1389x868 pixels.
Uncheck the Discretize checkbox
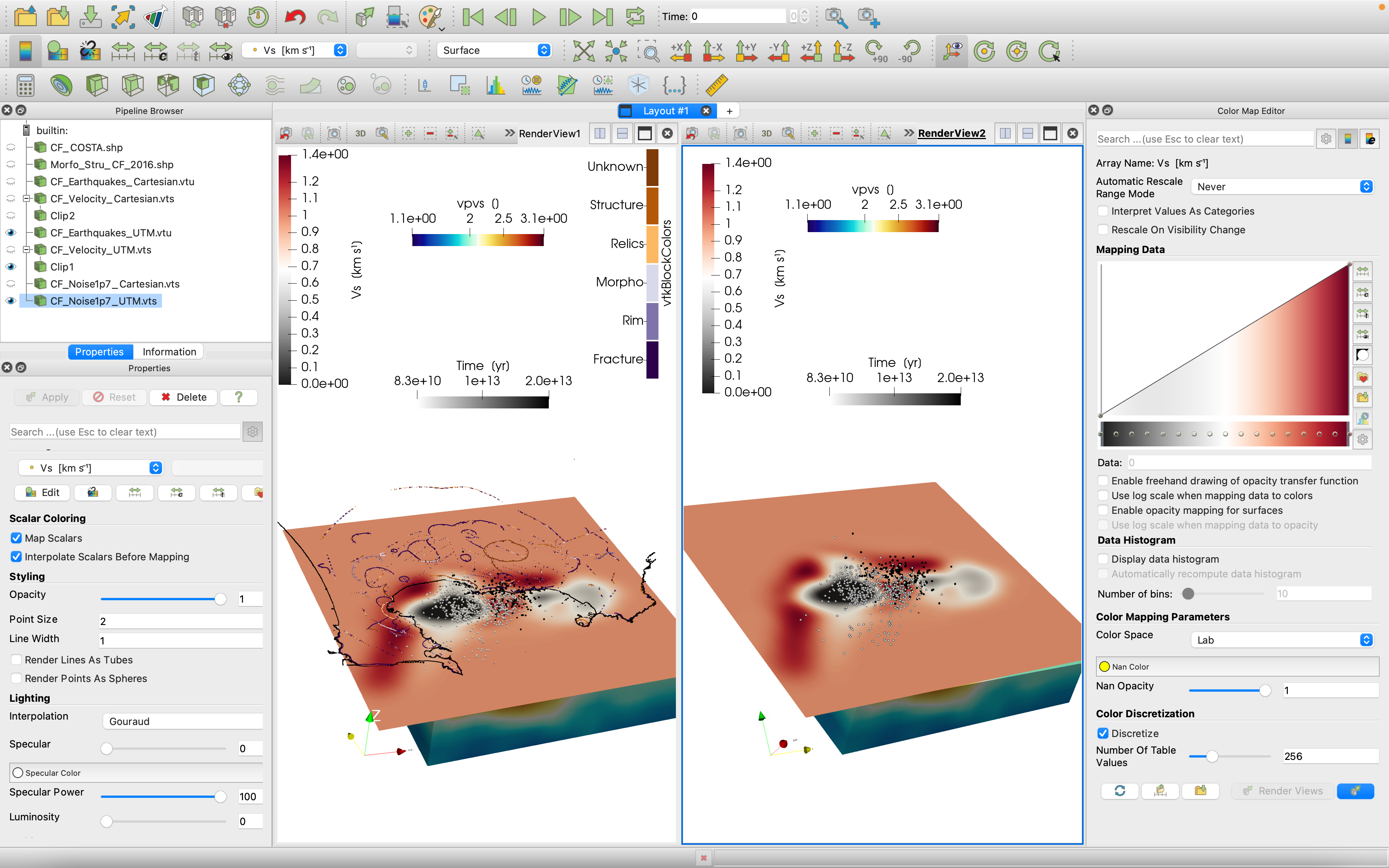1103,733
